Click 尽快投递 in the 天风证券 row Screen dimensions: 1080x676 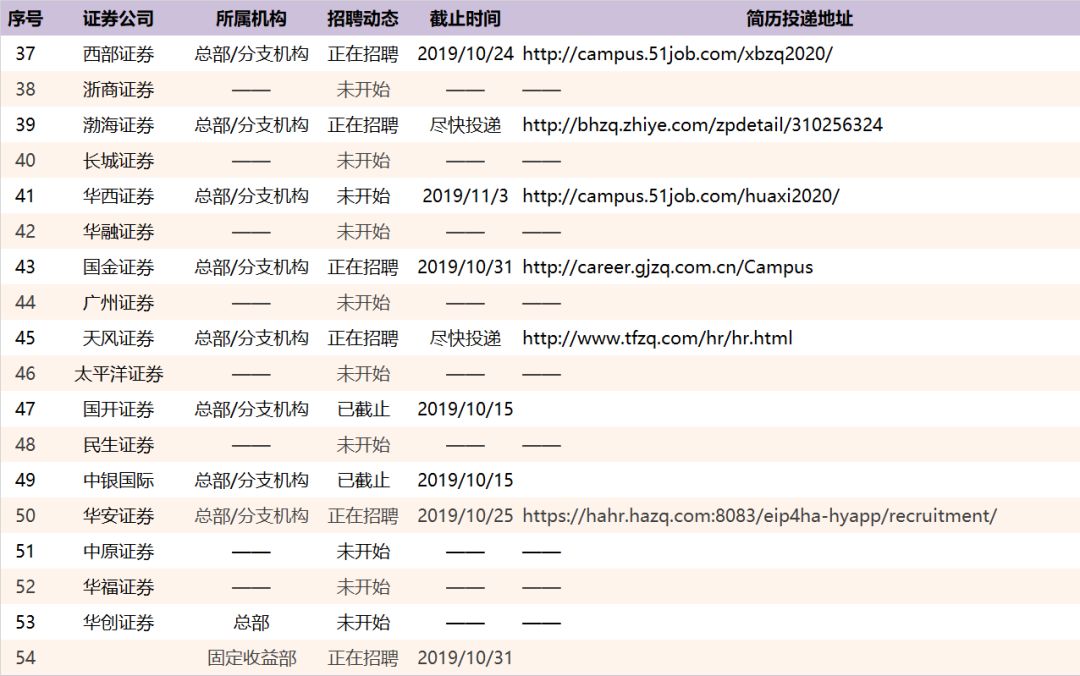465,338
